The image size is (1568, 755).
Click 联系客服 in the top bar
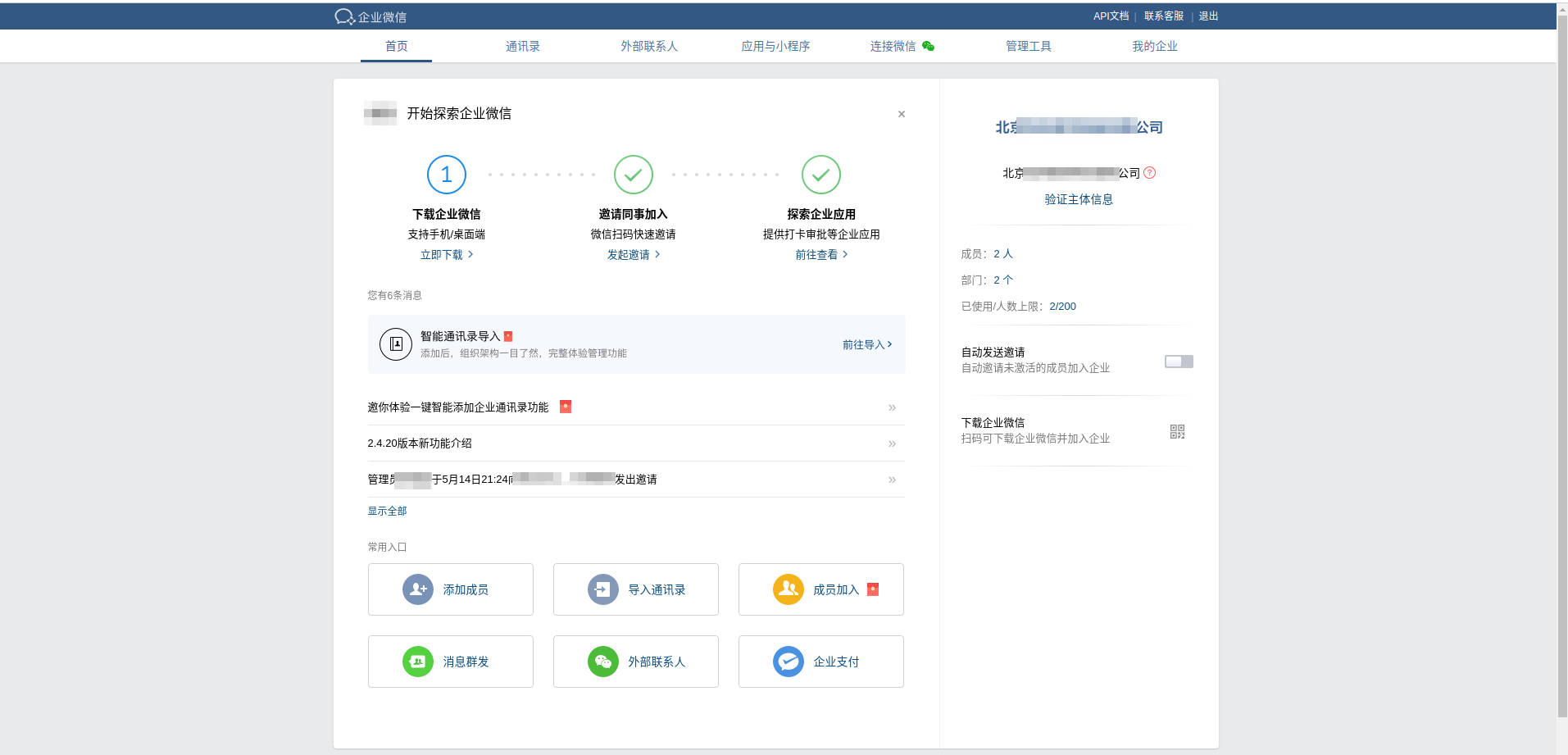[x=1164, y=16]
